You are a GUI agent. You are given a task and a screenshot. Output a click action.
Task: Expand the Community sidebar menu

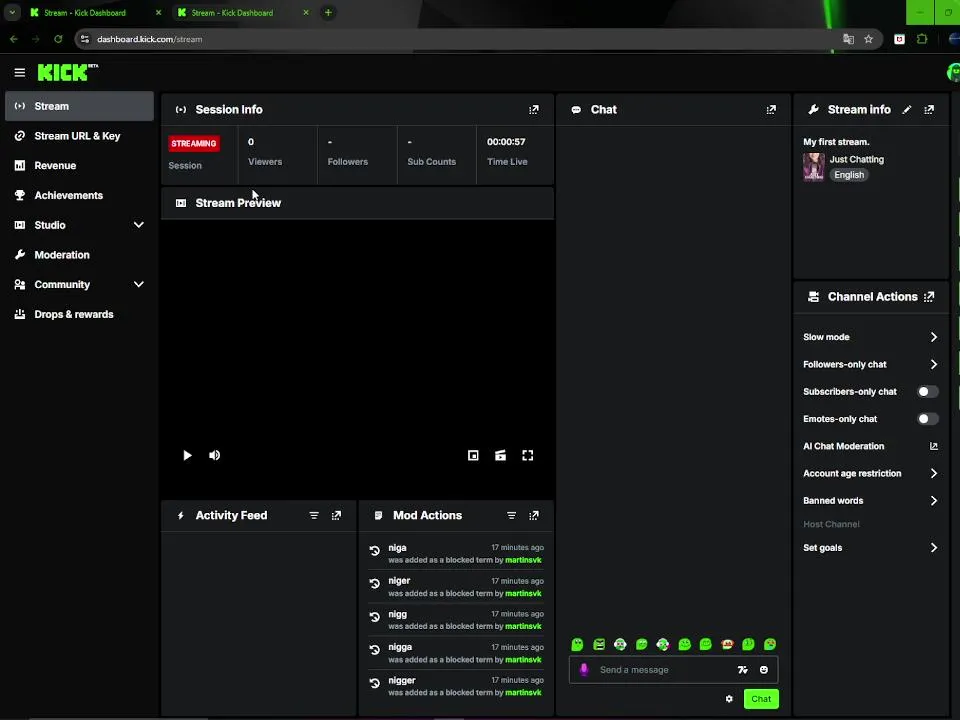tap(139, 284)
